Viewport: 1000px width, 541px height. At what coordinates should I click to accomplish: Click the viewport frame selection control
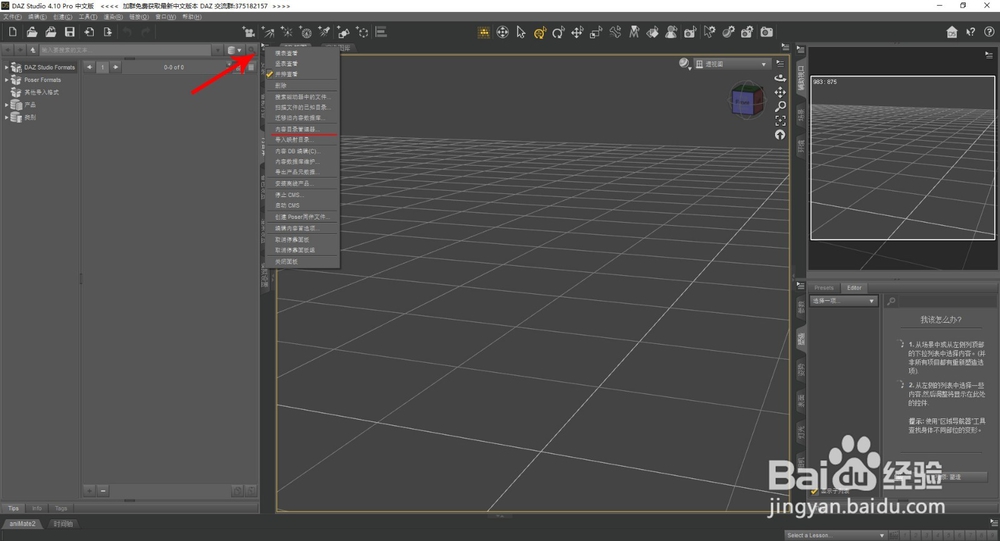point(780,121)
